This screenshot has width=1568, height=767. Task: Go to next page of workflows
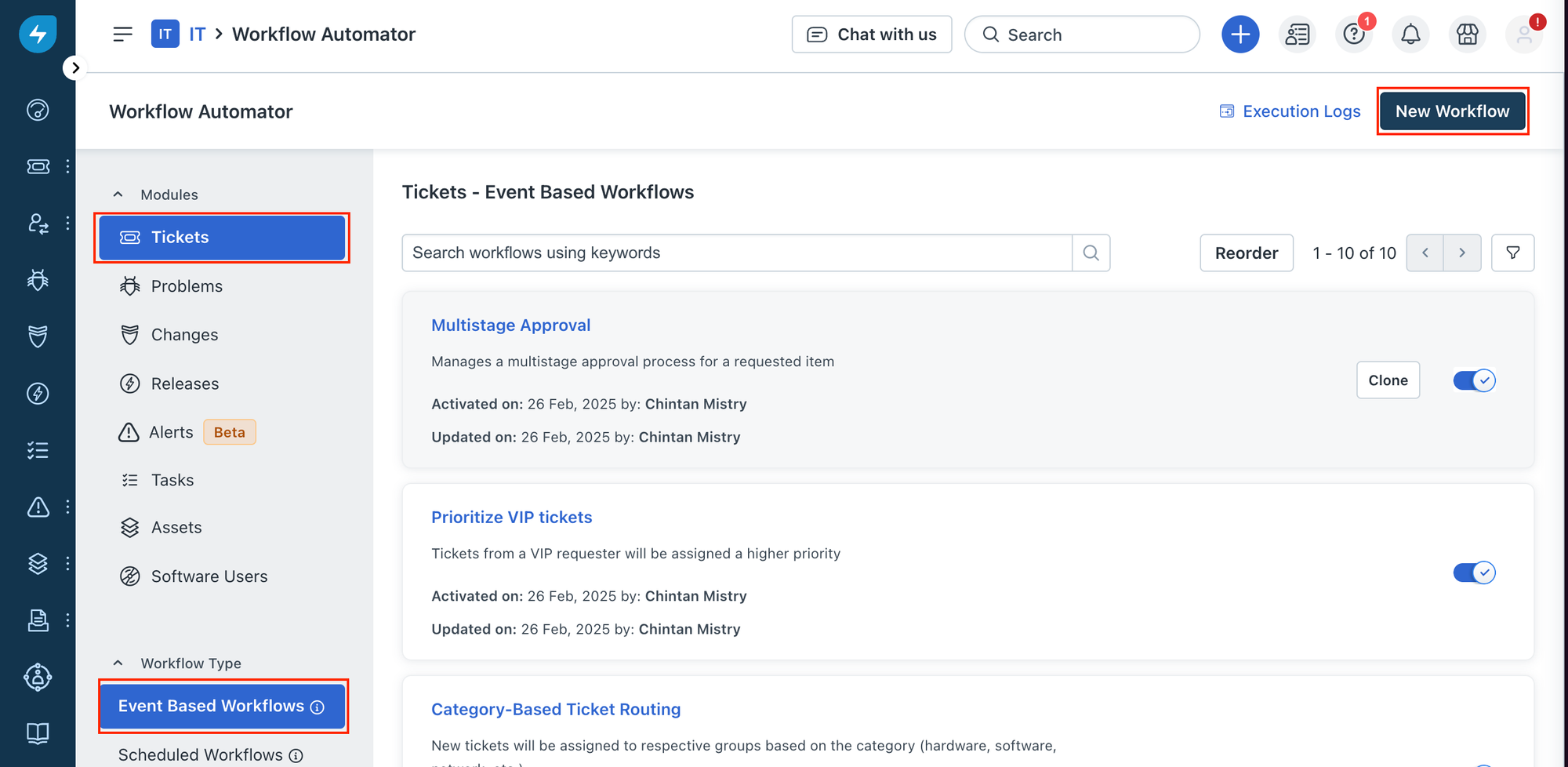click(x=1462, y=253)
